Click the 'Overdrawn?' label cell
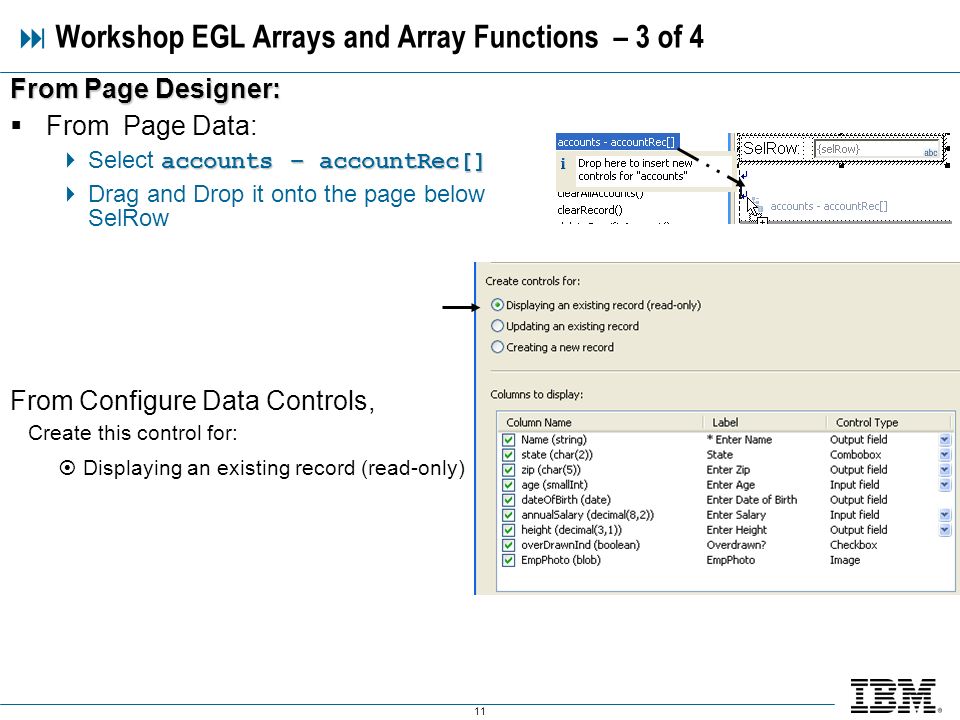The image size is (960, 720). (x=736, y=545)
